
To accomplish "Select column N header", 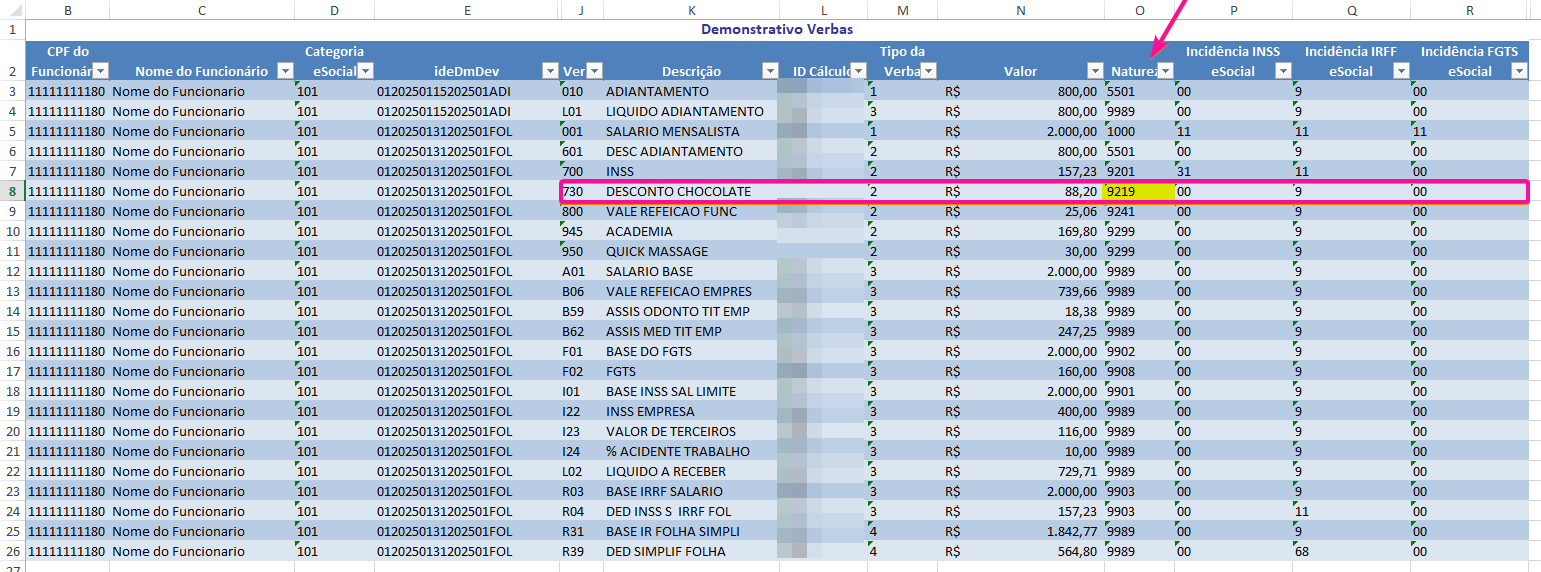I will (x=1020, y=10).
